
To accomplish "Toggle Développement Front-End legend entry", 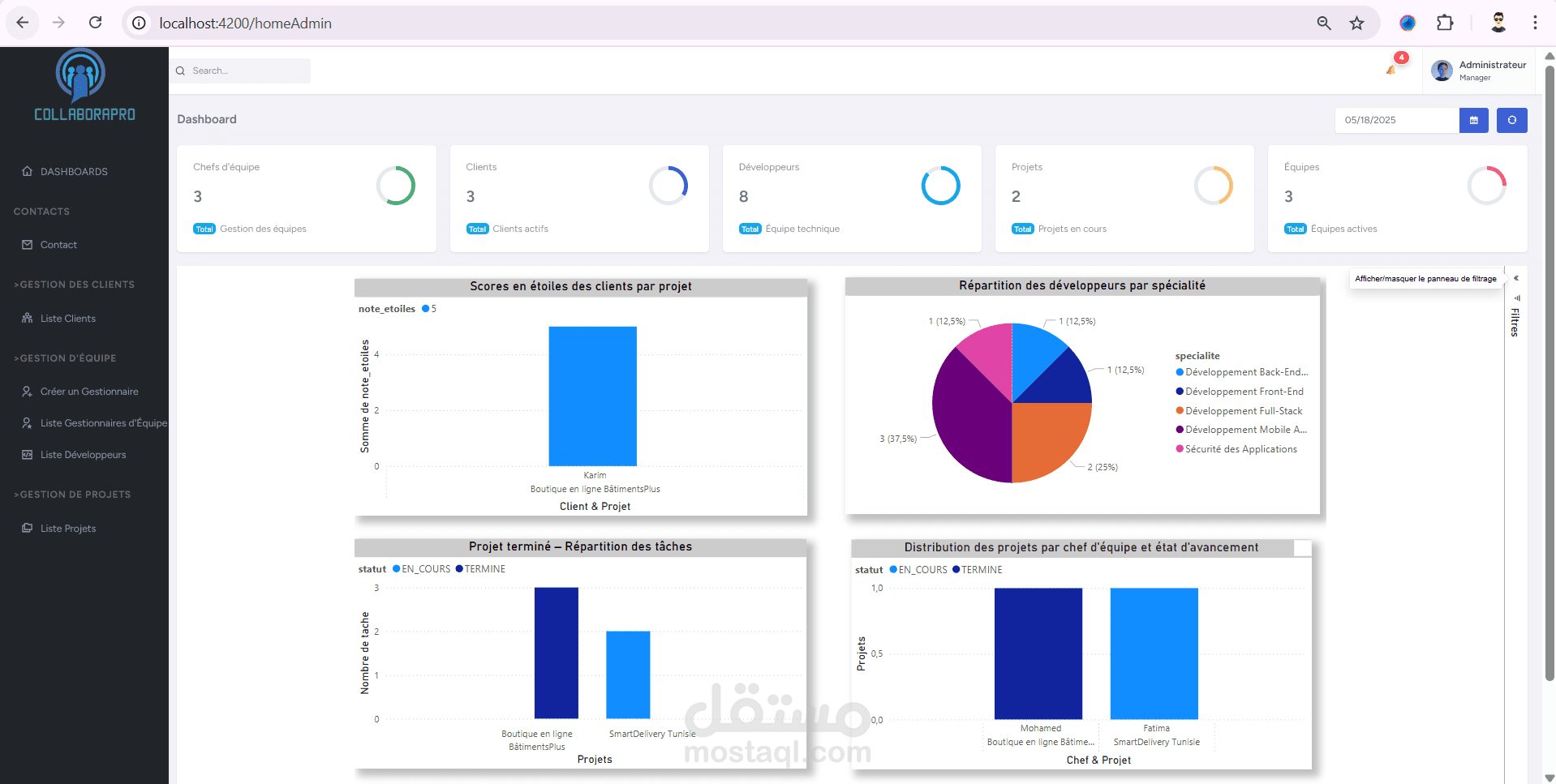I will tap(1240, 392).
